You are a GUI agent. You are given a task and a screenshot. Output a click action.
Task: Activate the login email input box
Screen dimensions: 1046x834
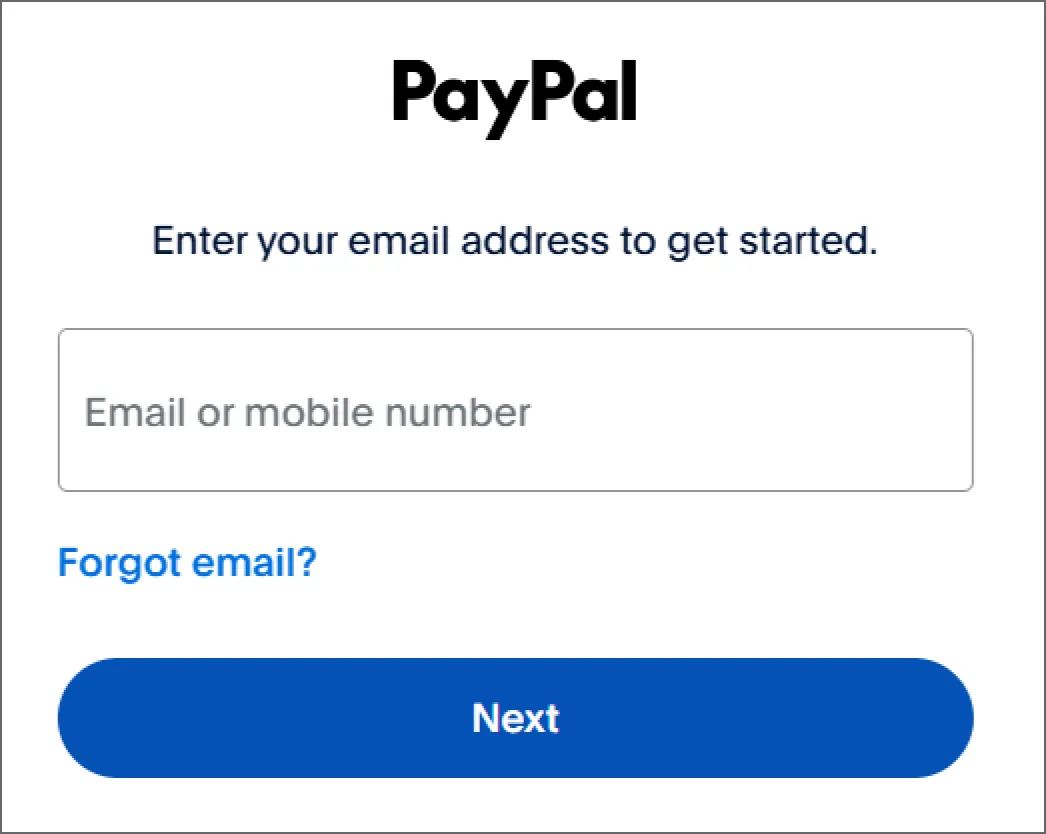coord(516,410)
